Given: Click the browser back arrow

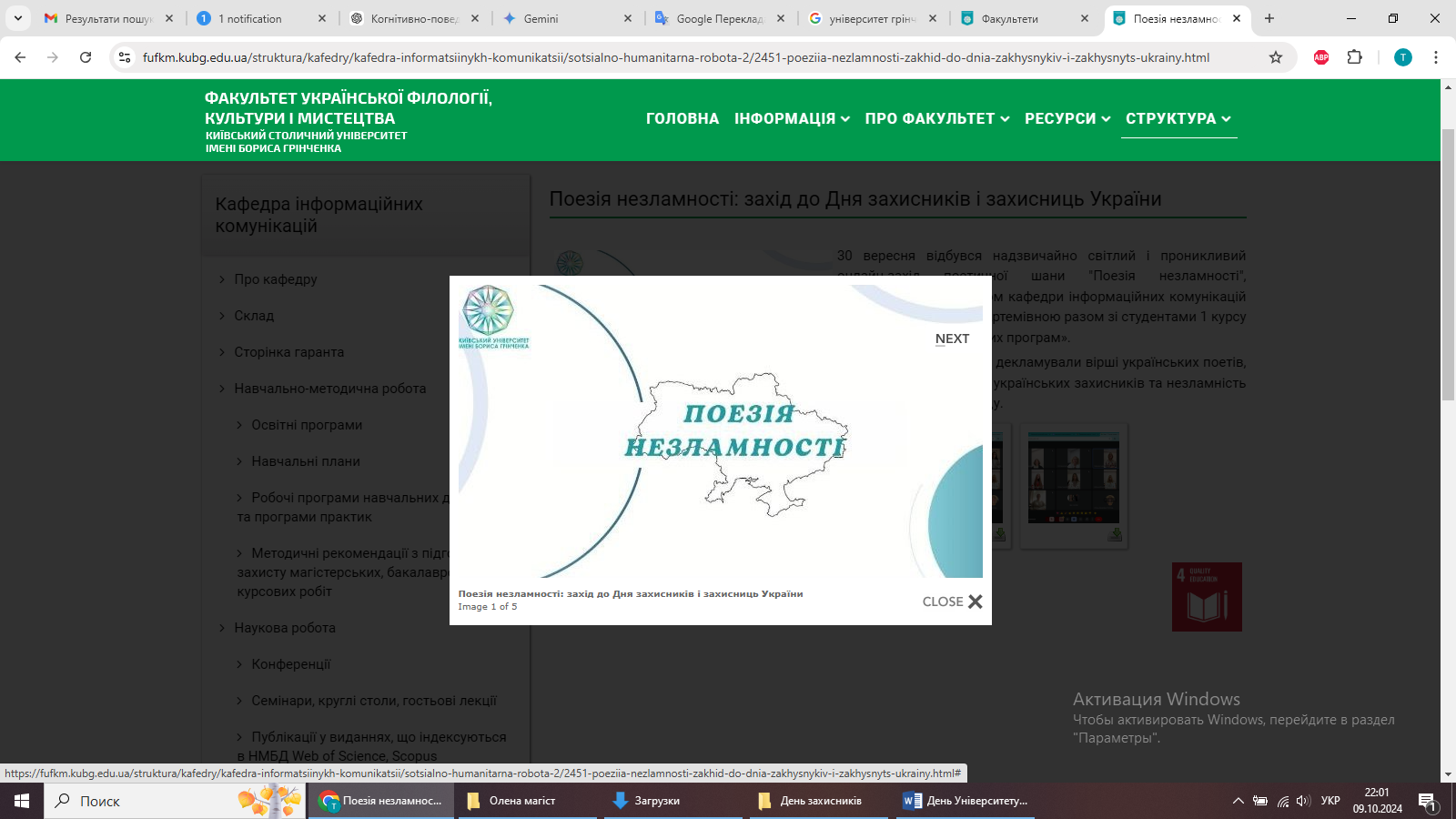Looking at the screenshot, I should [x=20, y=57].
